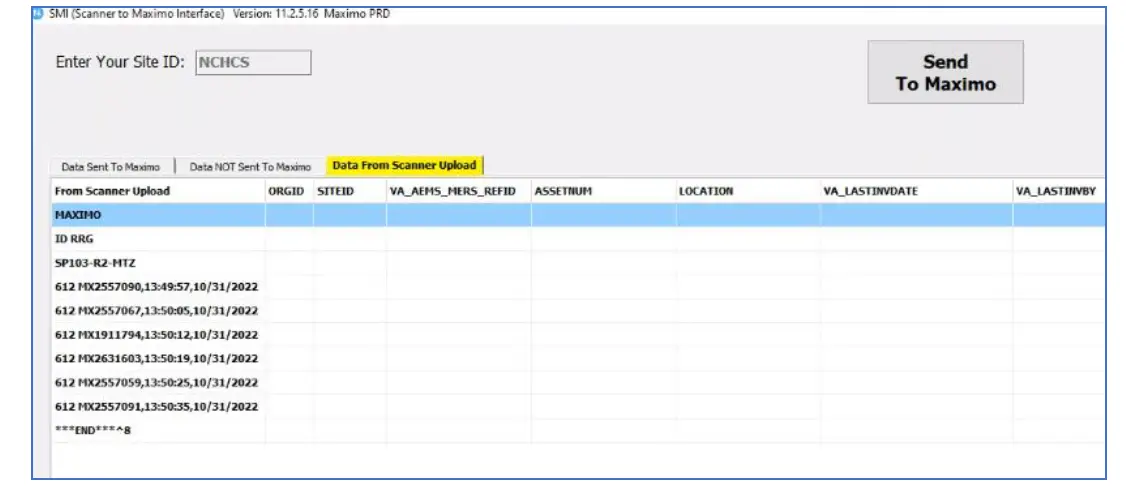Switch to Data Sent To Maximo tab
The height and width of the screenshot is (486, 1126).
coord(110,167)
